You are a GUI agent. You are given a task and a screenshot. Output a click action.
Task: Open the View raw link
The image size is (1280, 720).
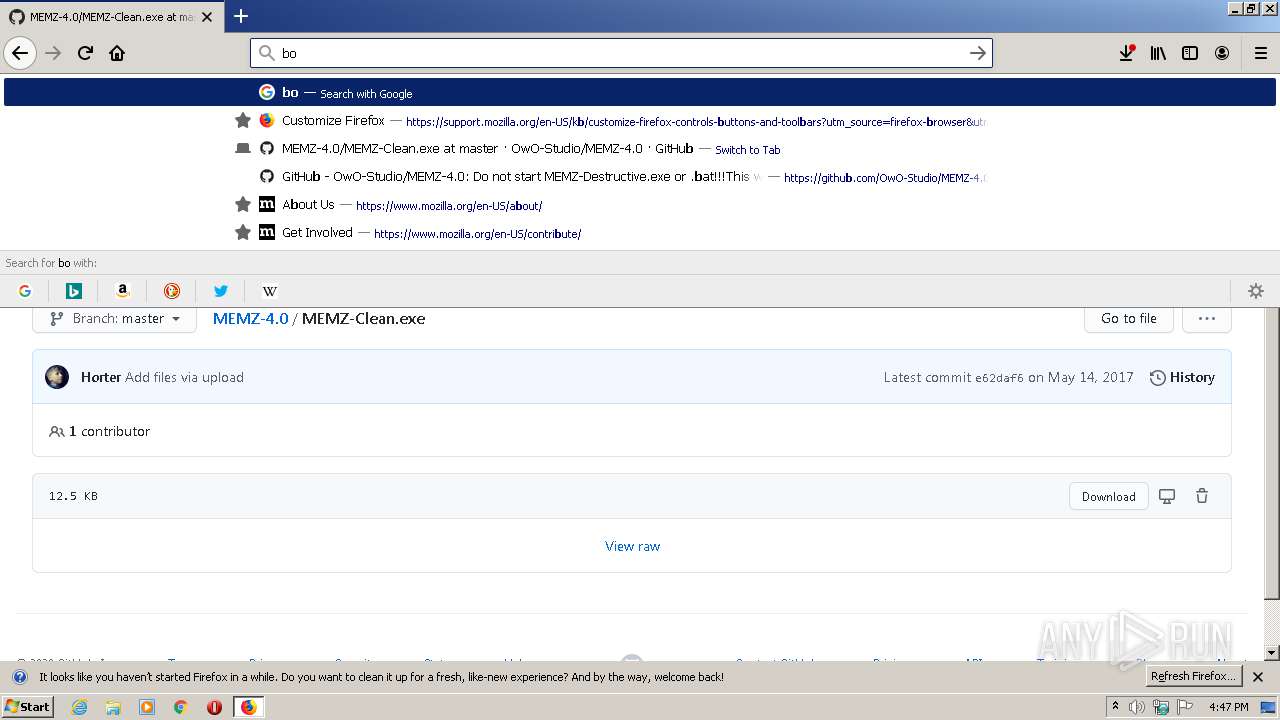coord(632,546)
